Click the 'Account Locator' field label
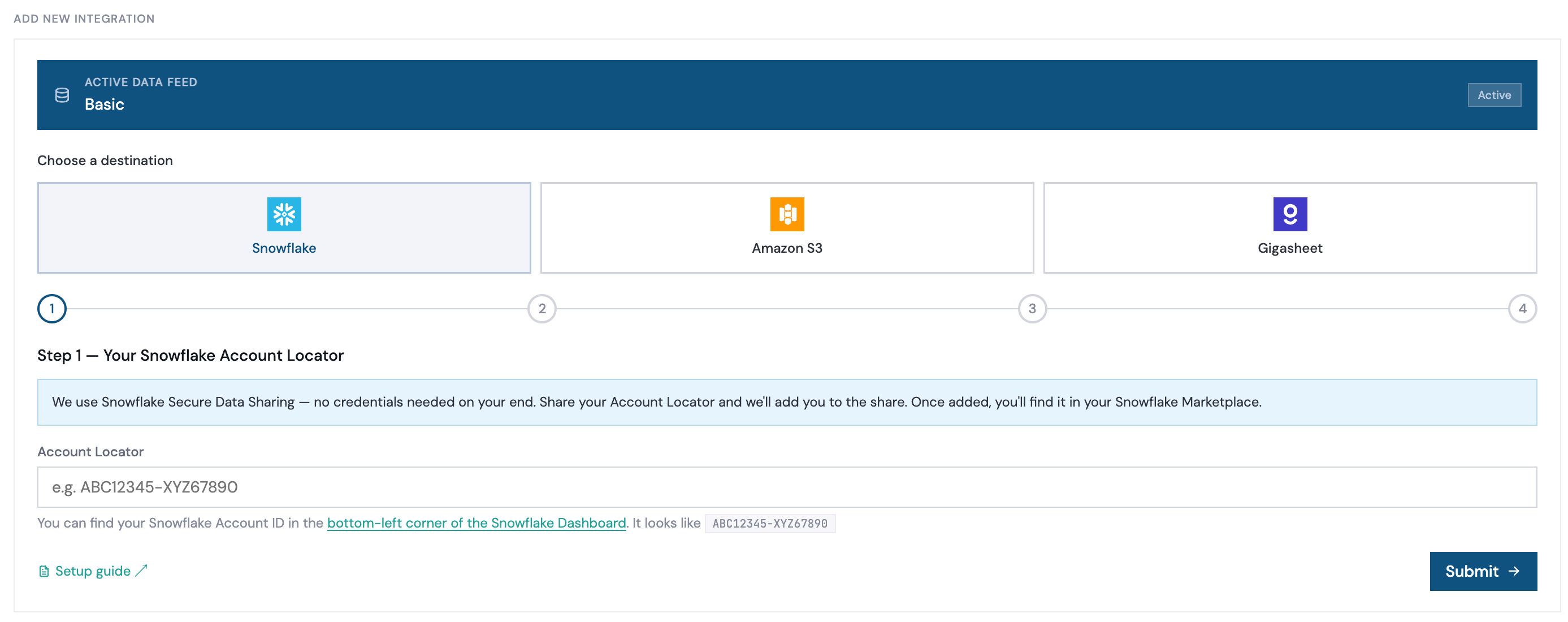The image size is (1568, 622). click(90, 452)
